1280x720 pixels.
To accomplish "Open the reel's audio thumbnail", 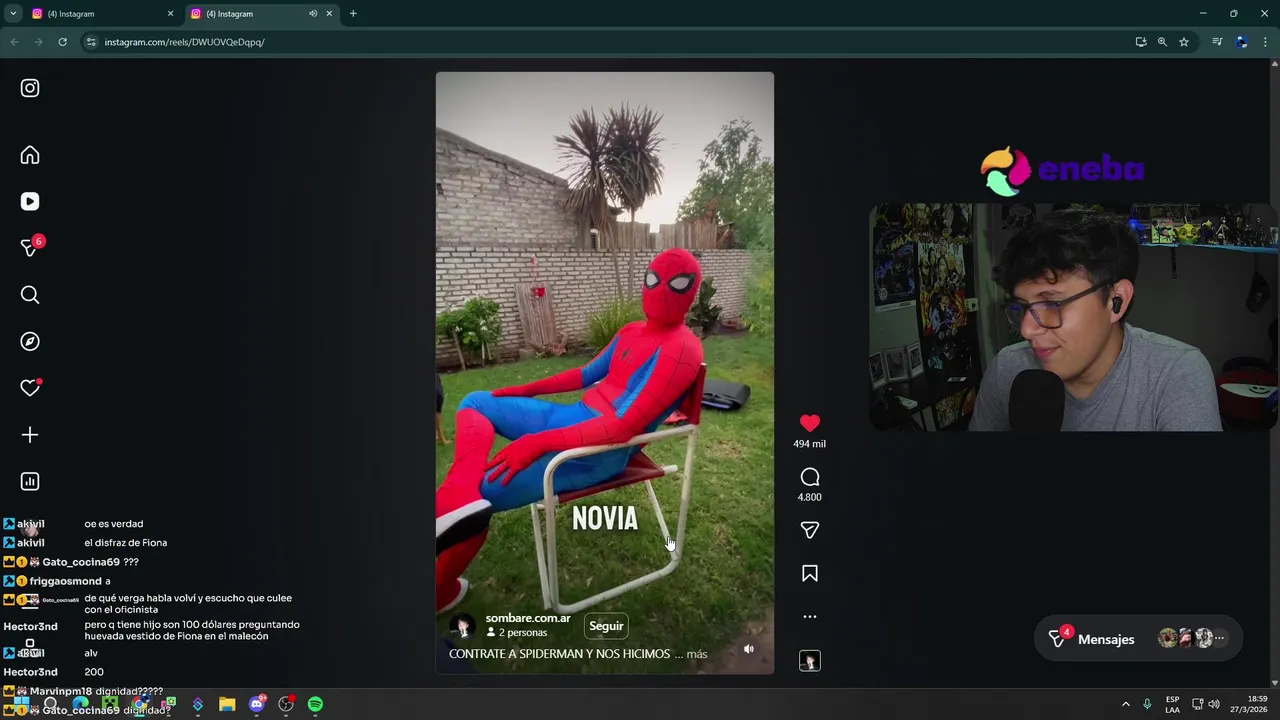I will (810, 661).
